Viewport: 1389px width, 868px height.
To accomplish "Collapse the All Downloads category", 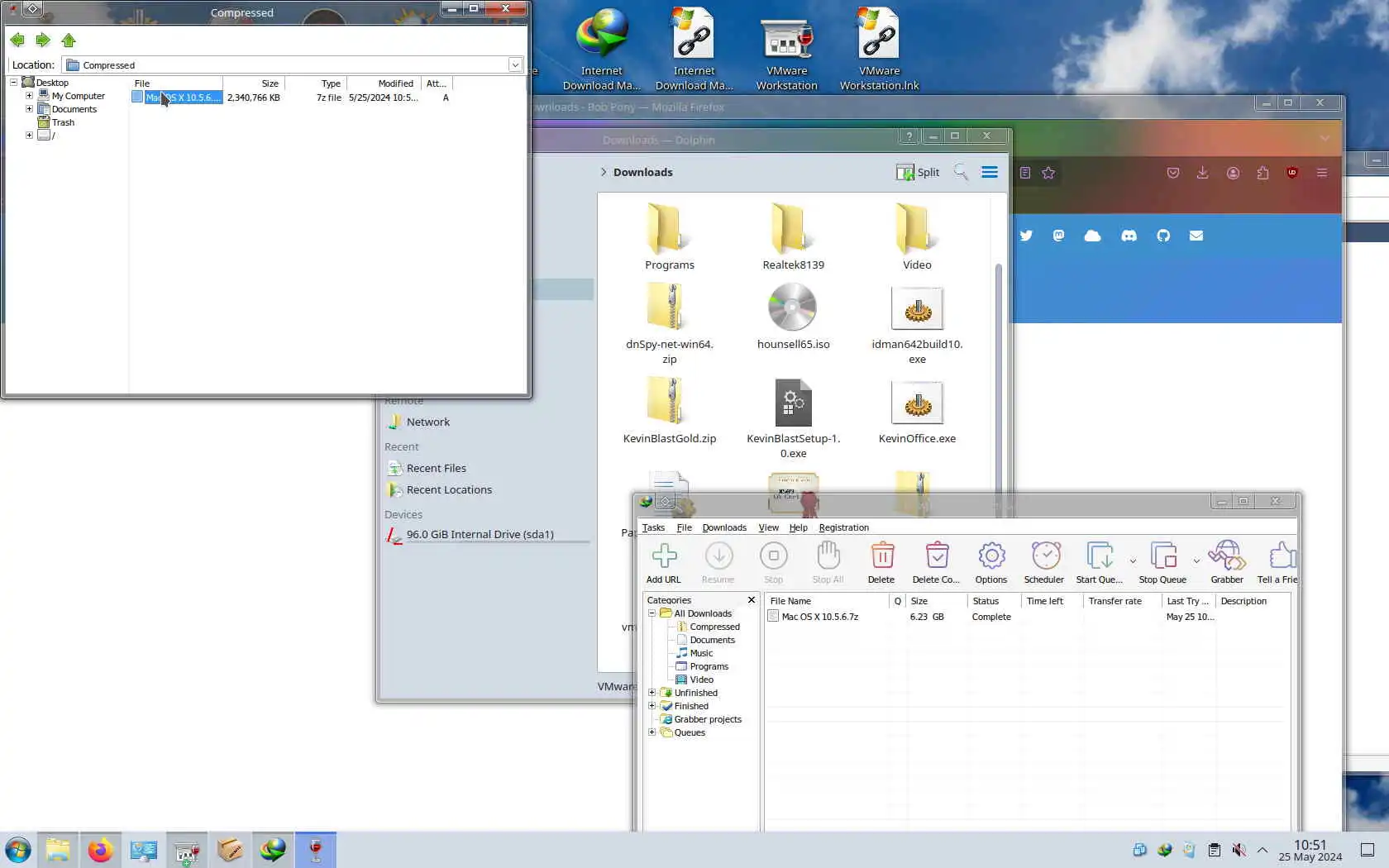I will (652, 613).
